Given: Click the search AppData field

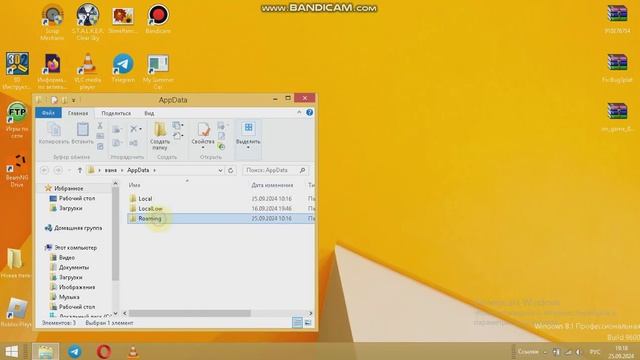Looking at the screenshot, I should 276,170.
